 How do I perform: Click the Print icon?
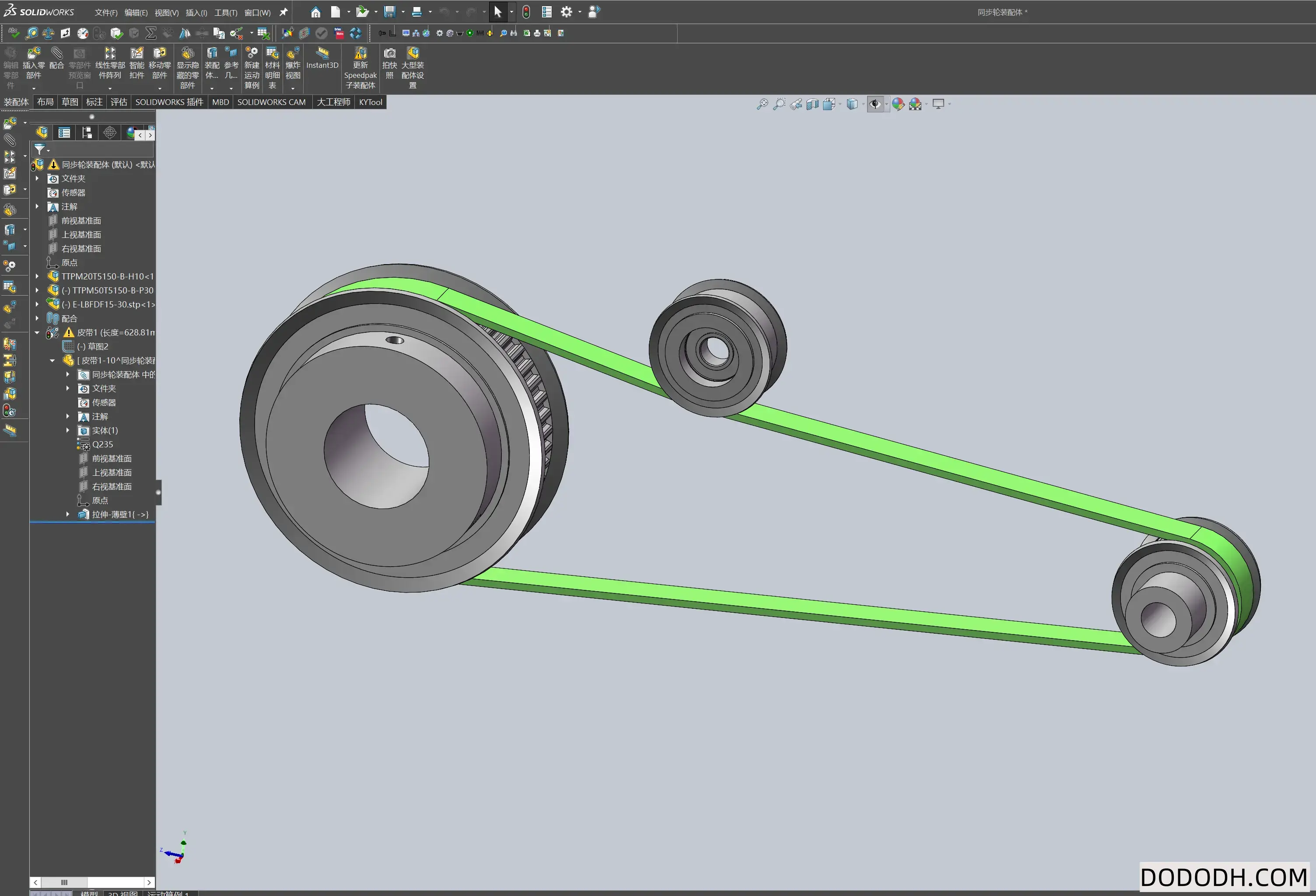417,12
